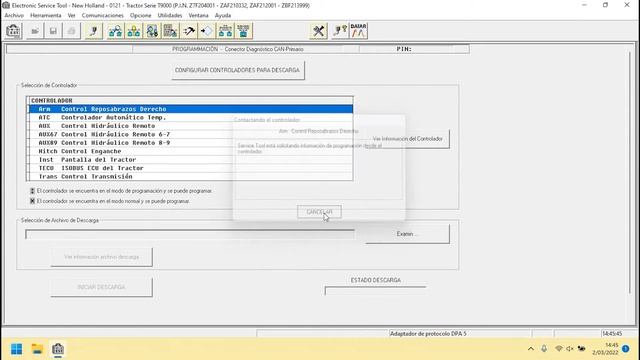This screenshot has width=640, height=360.
Task: Click the save diskette toolbar icon
Action: [x=53, y=31]
